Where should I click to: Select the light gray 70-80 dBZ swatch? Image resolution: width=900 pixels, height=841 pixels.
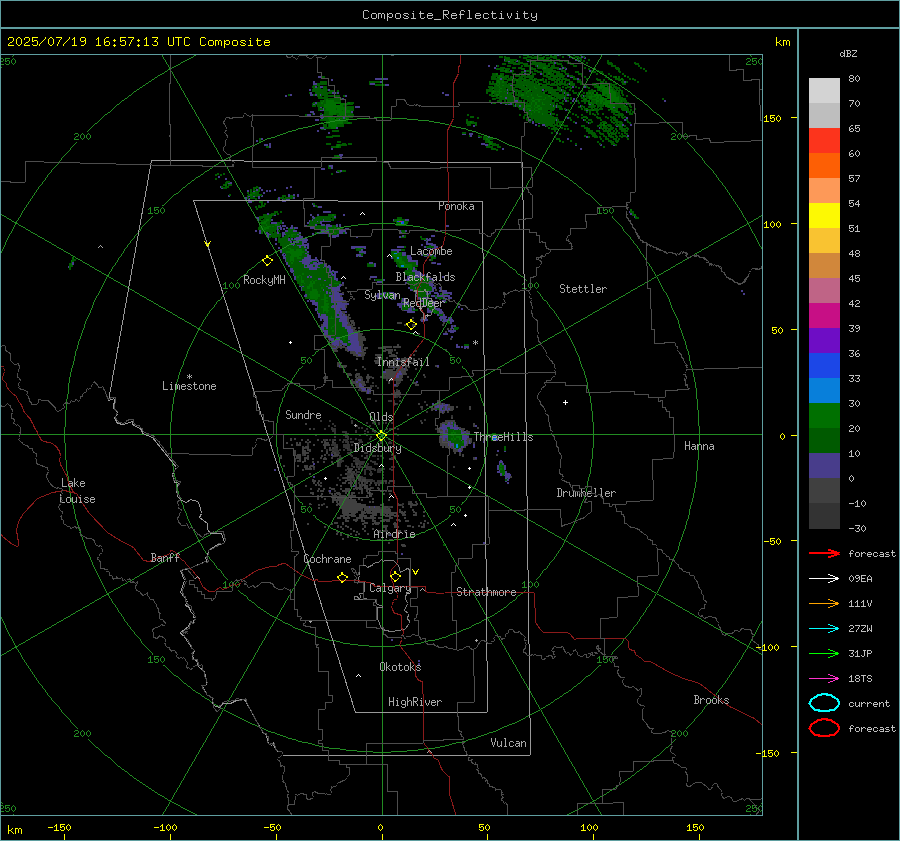click(x=824, y=91)
